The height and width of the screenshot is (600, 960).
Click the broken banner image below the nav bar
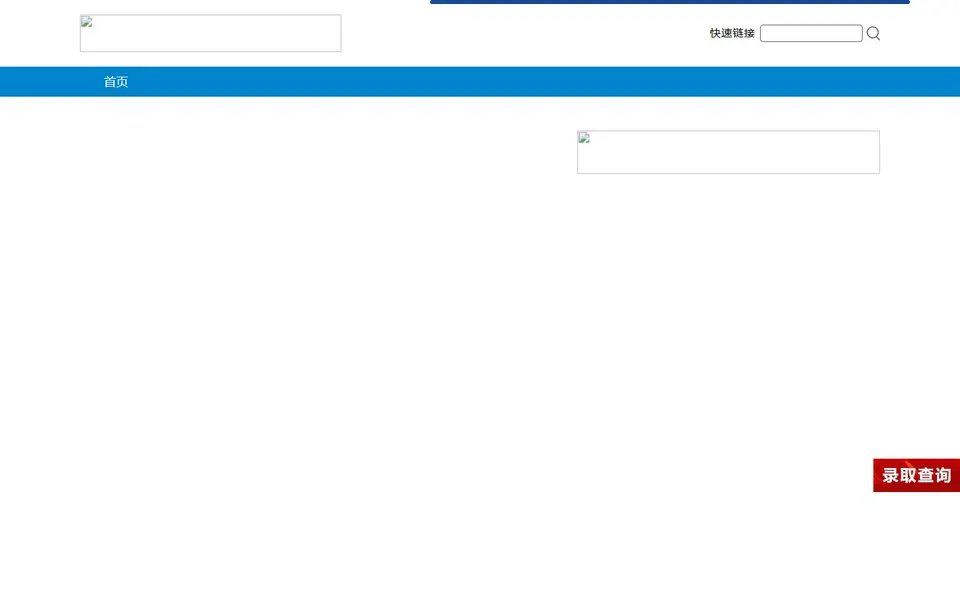coord(729,152)
